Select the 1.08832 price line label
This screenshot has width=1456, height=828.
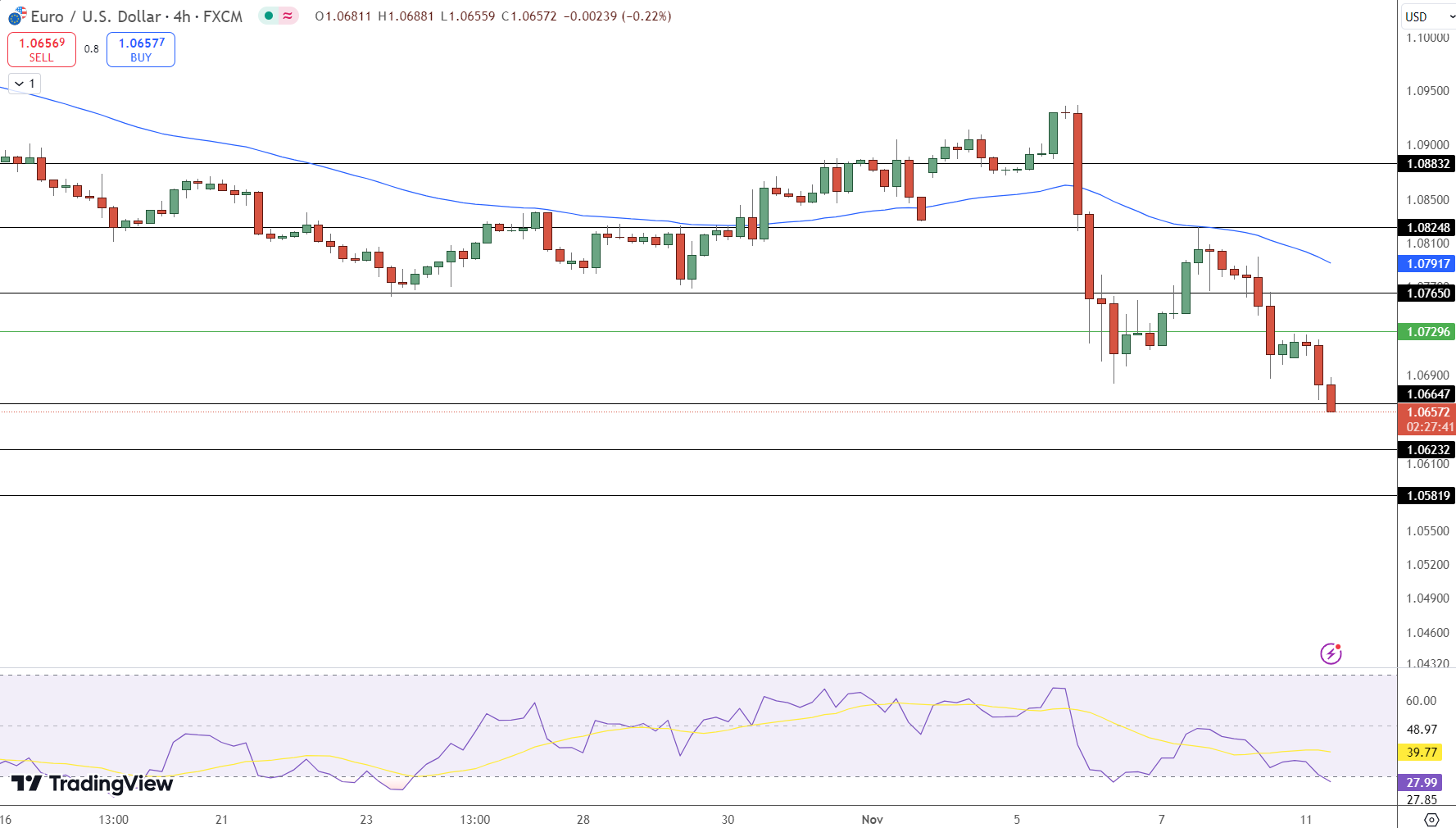tap(1427, 164)
